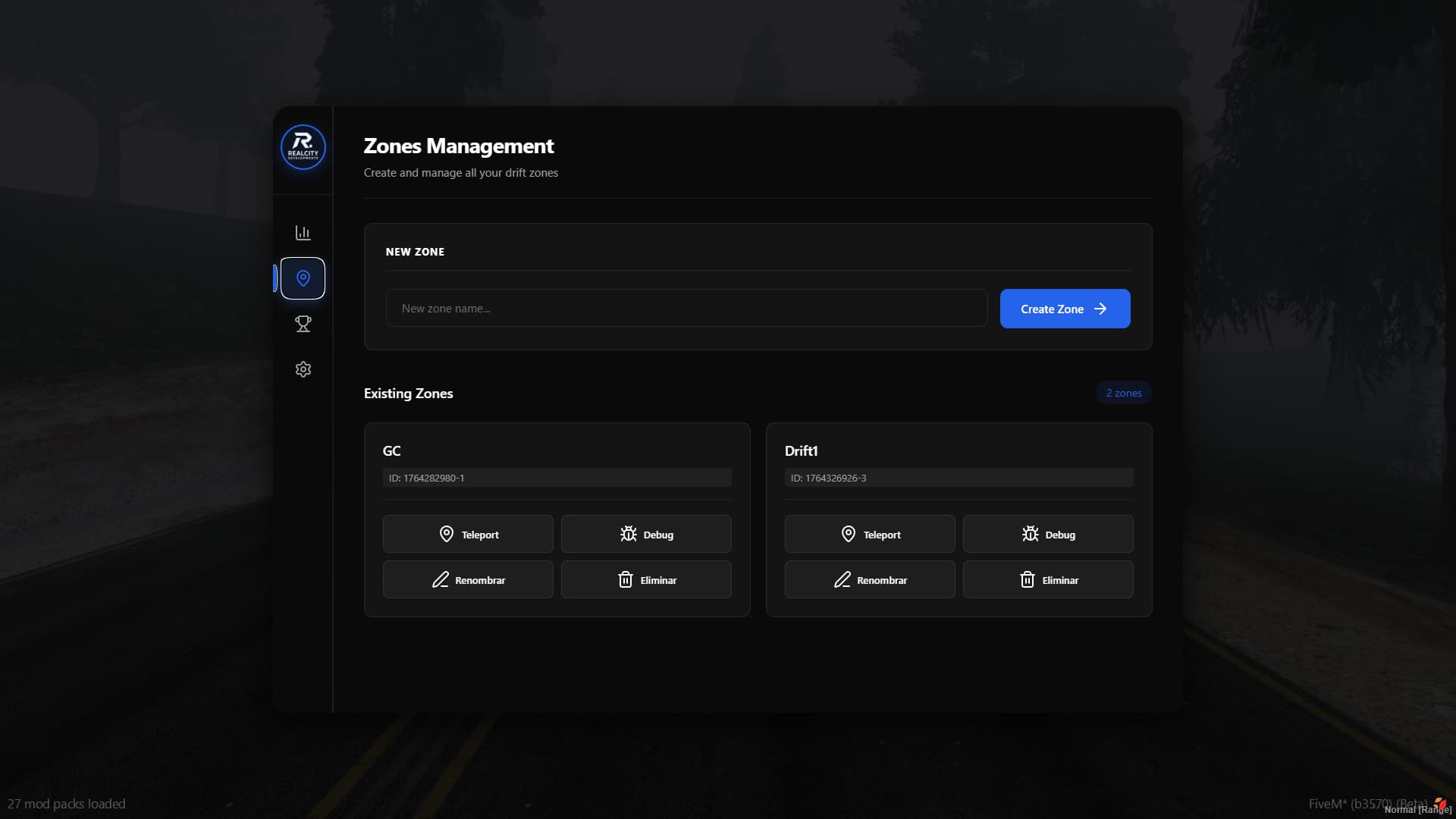Delete the Drift1 zone with Eliminar
The image size is (1456, 819).
[x=1048, y=580]
